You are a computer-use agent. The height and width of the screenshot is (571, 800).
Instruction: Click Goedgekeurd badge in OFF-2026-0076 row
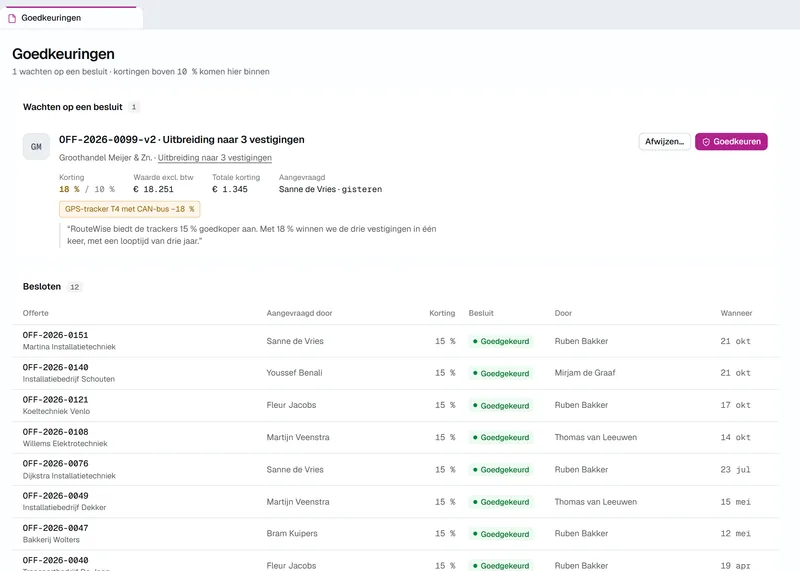tap(501, 469)
